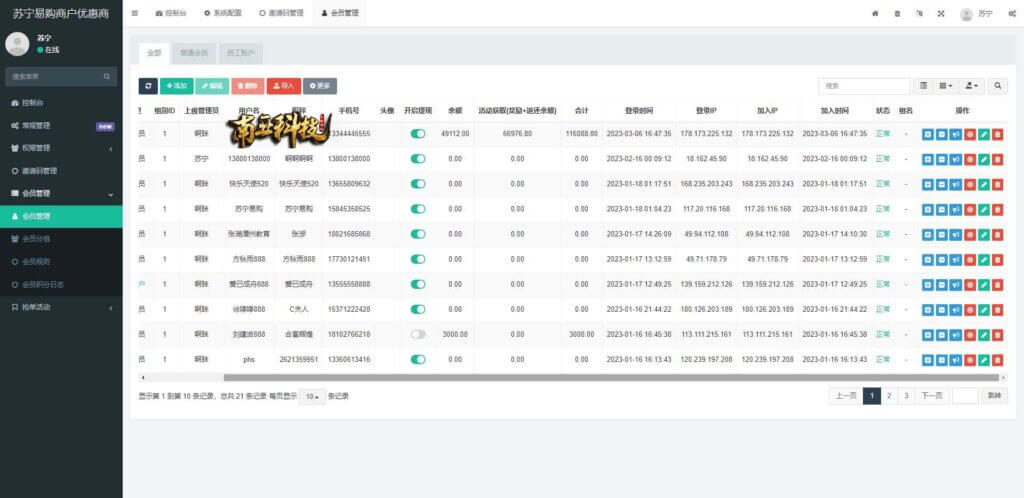Click green 添加 add button

click(176, 86)
